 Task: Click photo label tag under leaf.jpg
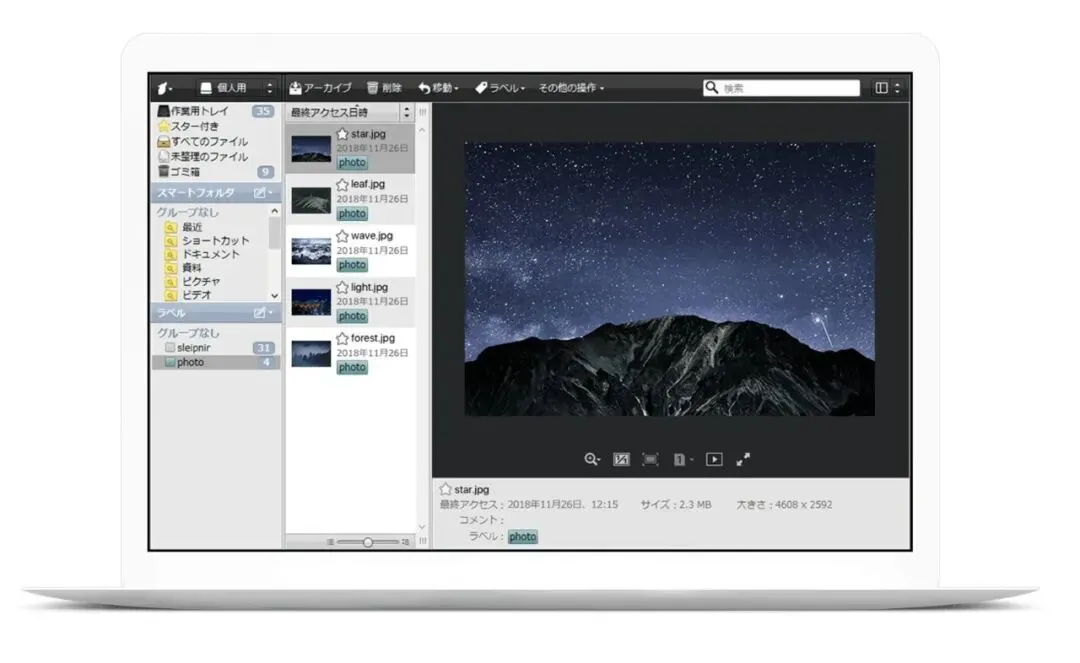pos(352,214)
